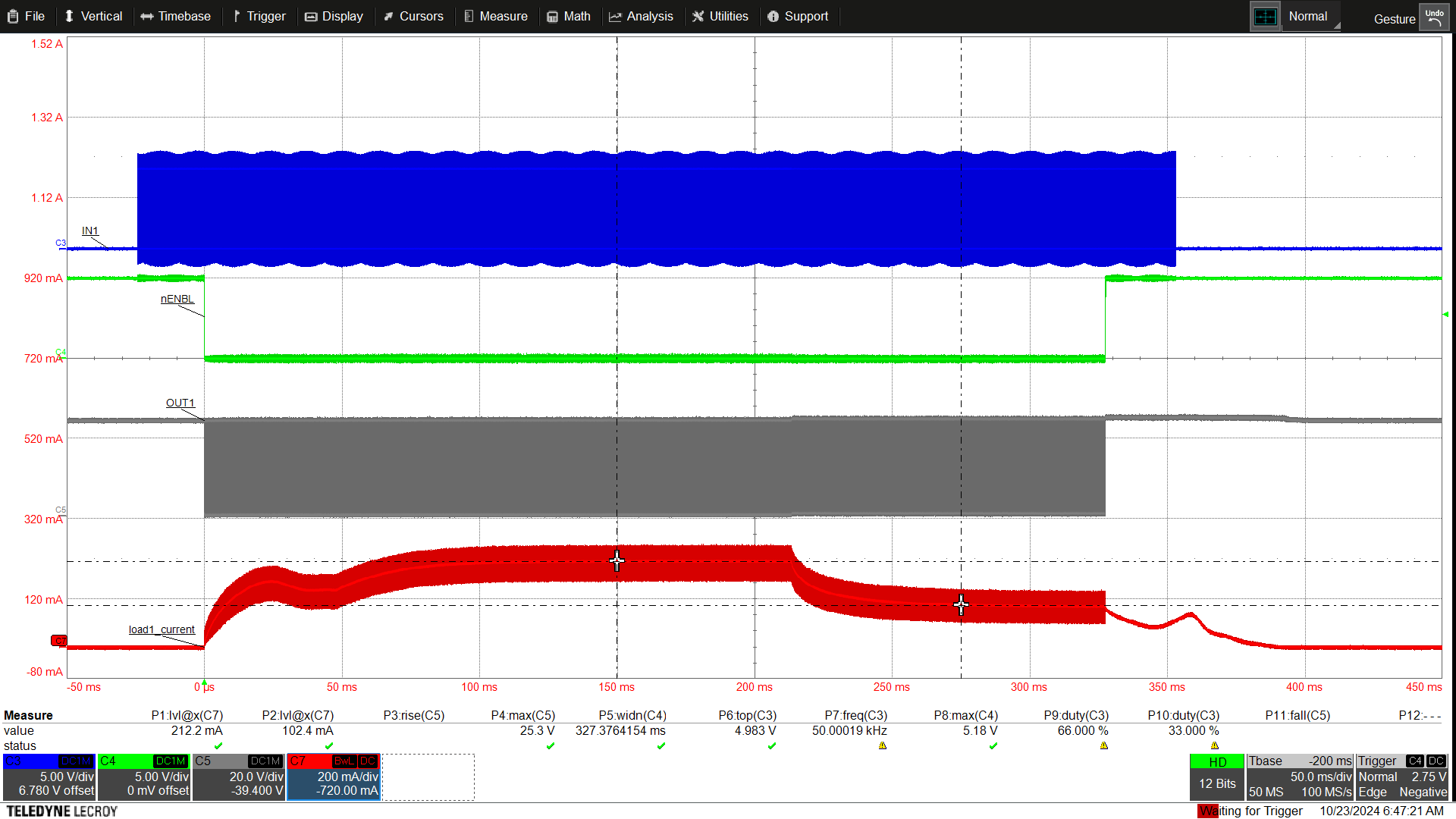Viewport: 1456px width, 819px height.
Task: Click the red C7 channel marker
Action: (x=58, y=641)
